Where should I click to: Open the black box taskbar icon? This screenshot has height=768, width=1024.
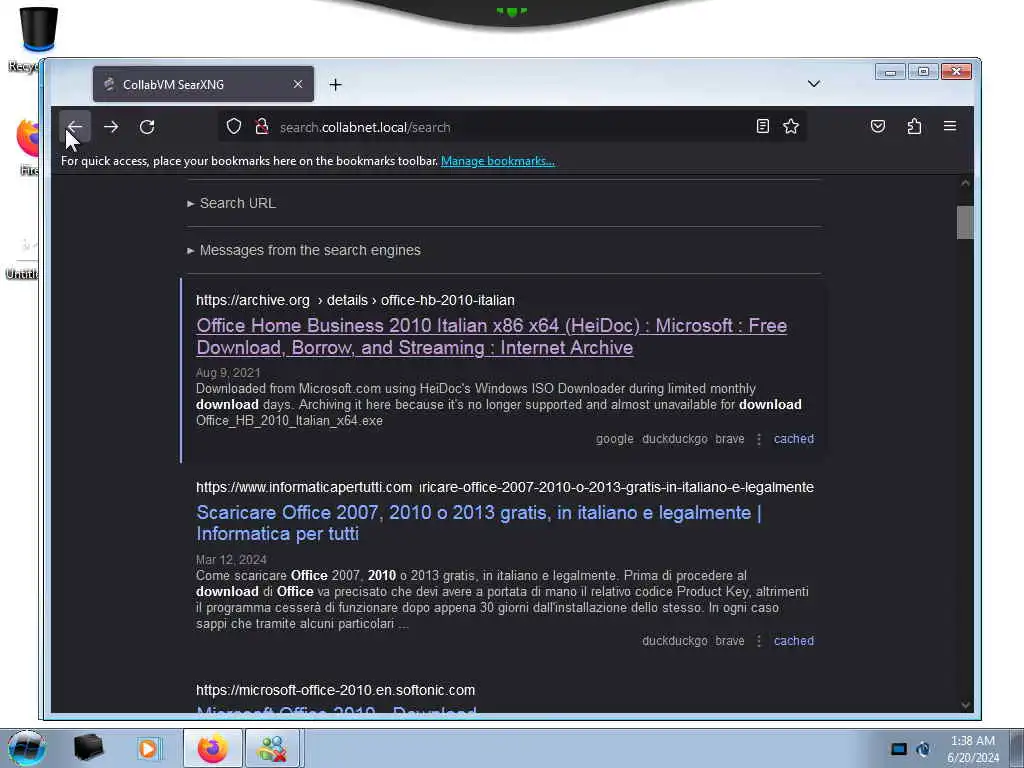(88, 748)
